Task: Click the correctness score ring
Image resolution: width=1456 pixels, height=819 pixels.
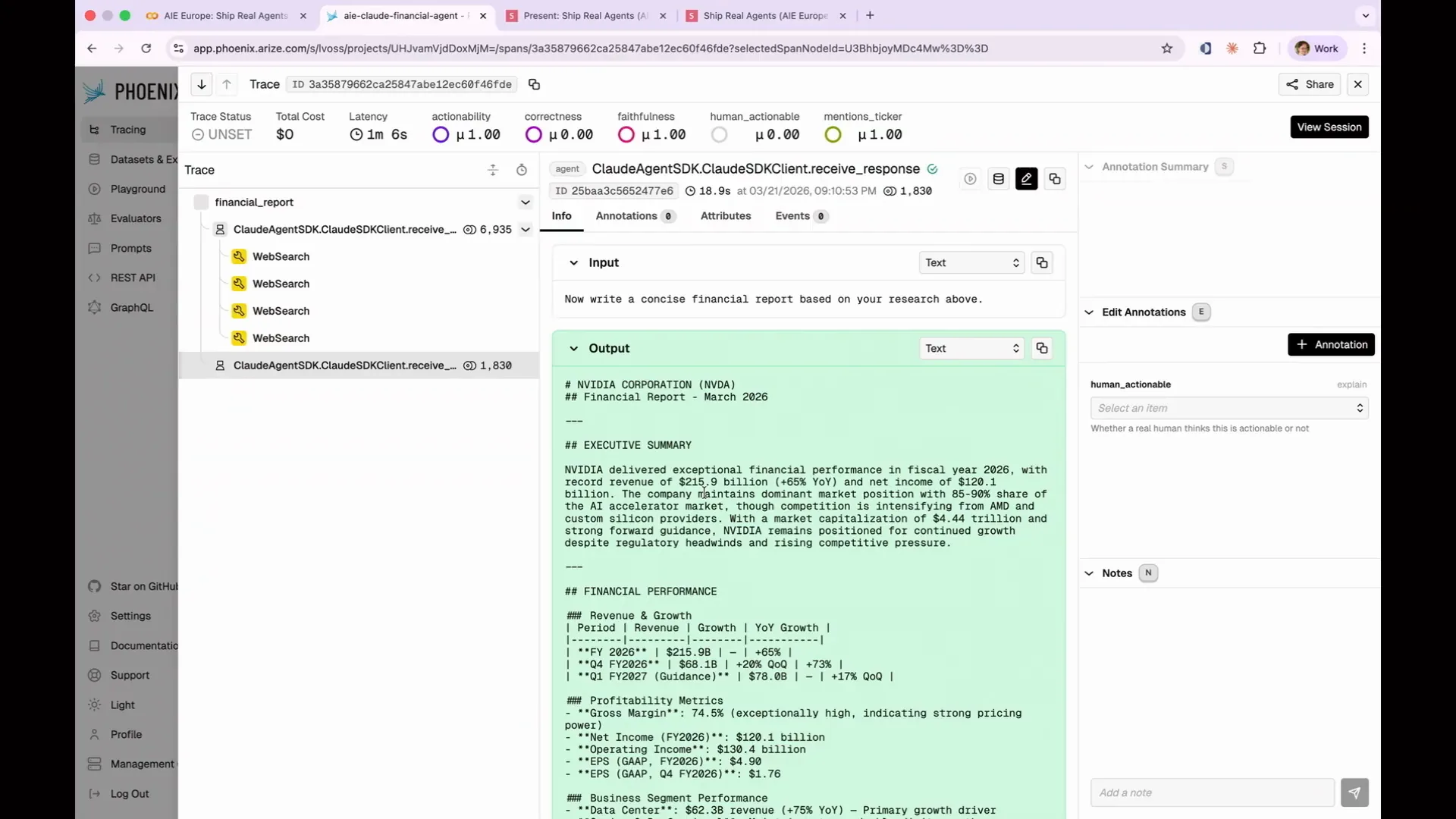Action: 534,135
